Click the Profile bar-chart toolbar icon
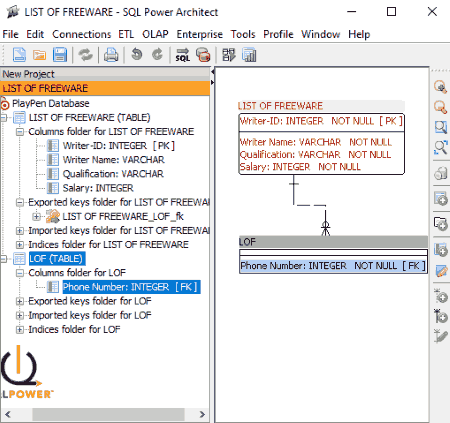Screen dimensions: 450x423 tap(249, 55)
